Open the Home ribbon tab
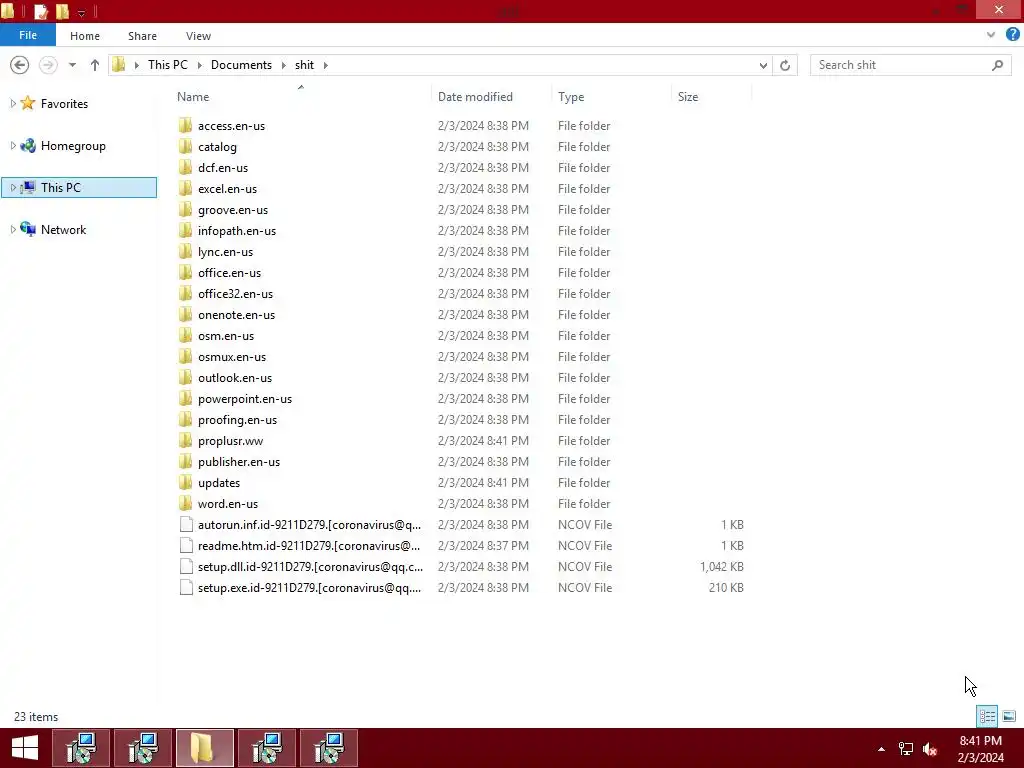 coord(85,36)
